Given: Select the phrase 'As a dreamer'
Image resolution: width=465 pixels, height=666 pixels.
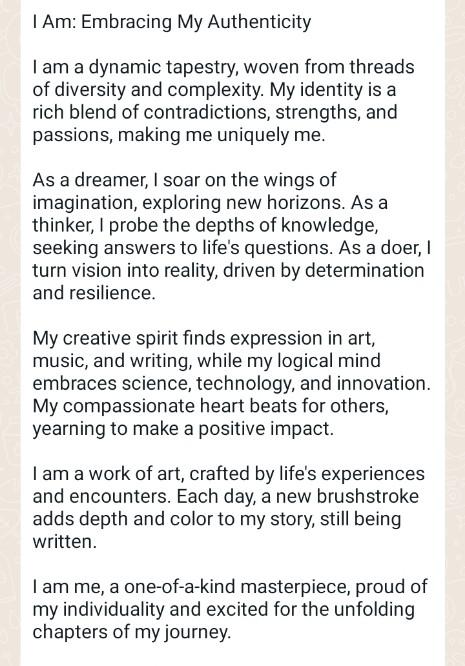Looking at the screenshot, I should pos(89,180).
